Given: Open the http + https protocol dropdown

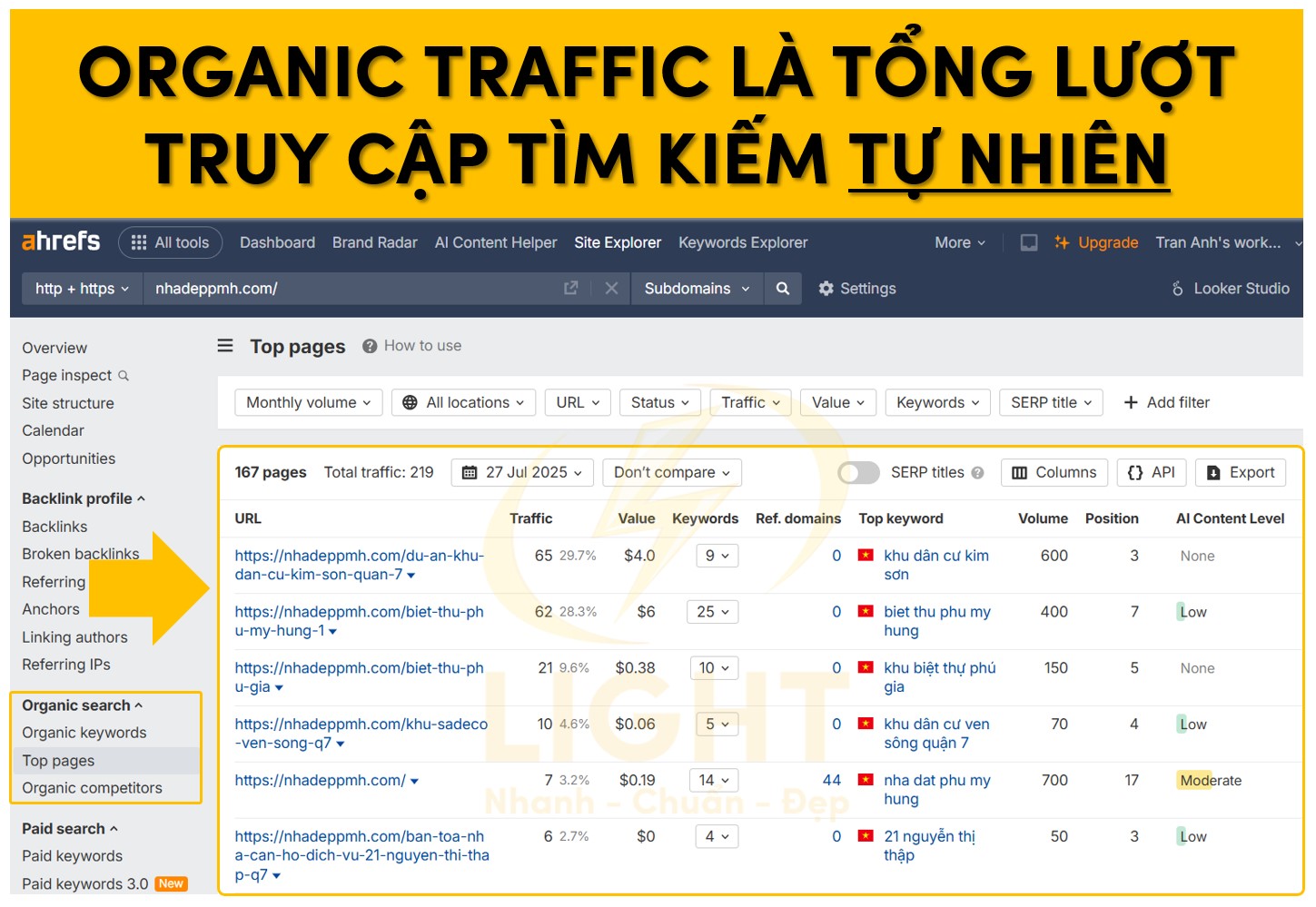Looking at the screenshot, I should pyautogui.click(x=83, y=288).
